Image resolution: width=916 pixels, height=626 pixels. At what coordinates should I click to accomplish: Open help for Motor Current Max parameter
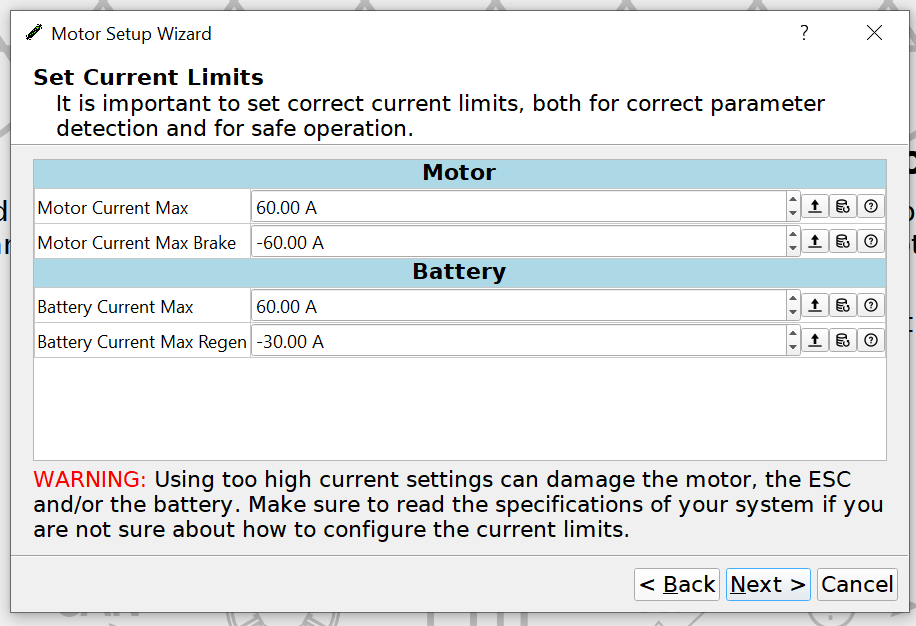(x=871, y=206)
